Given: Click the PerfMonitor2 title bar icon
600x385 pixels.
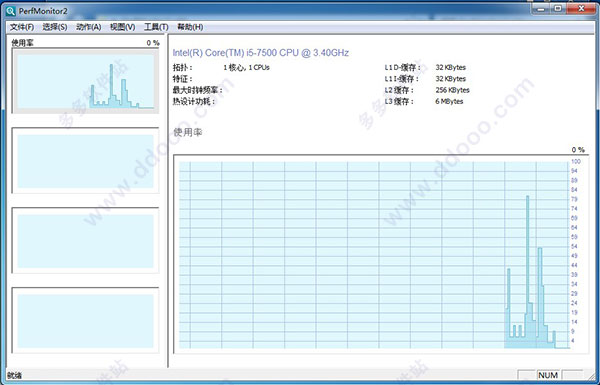Looking at the screenshot, I should [10, 11].
